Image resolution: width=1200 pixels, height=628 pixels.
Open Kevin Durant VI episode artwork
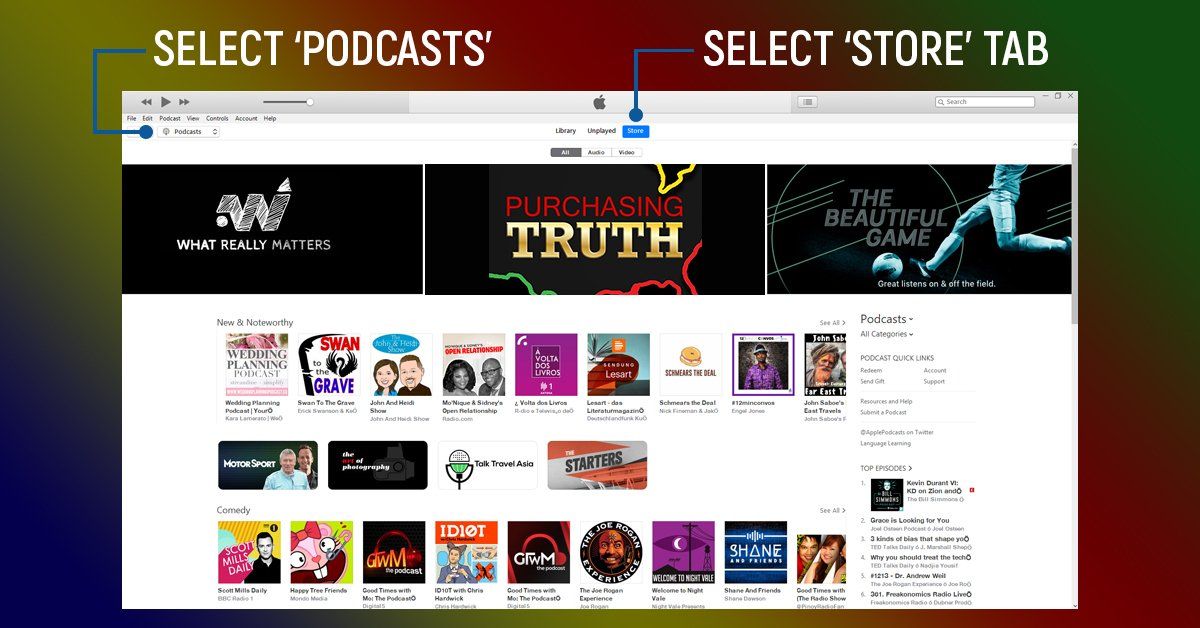[x=887, y=495]
